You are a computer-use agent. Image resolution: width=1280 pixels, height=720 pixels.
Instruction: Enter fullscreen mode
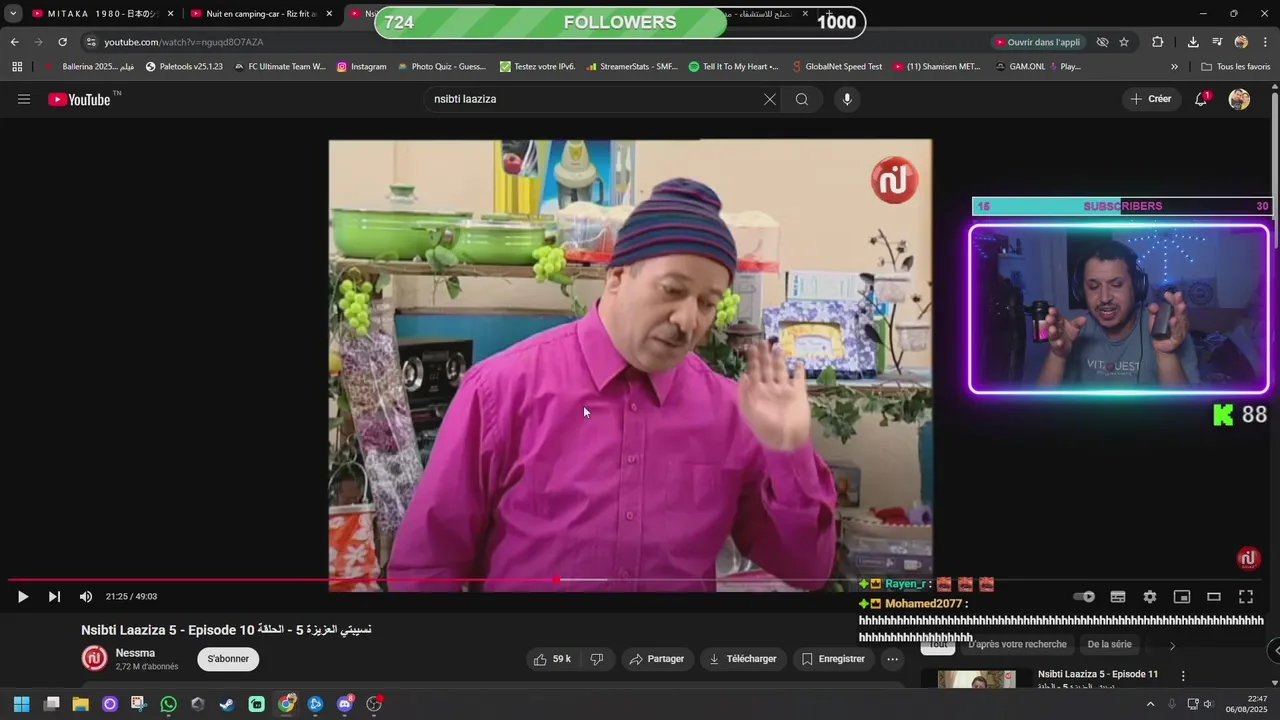(1246, 597)
